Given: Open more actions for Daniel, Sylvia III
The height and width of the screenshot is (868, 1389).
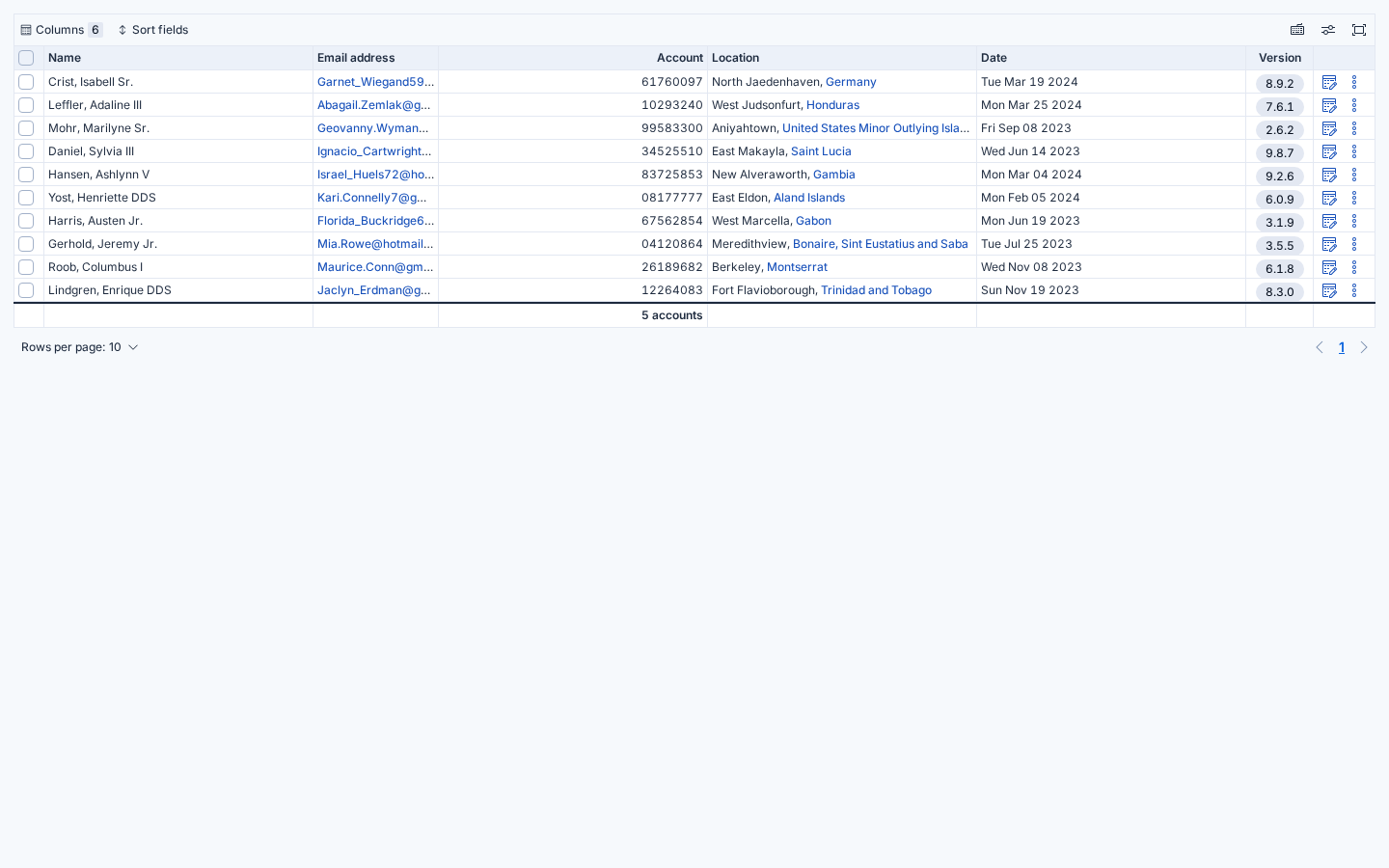Looking at the screenshot, I should [x=1354, y=151].
